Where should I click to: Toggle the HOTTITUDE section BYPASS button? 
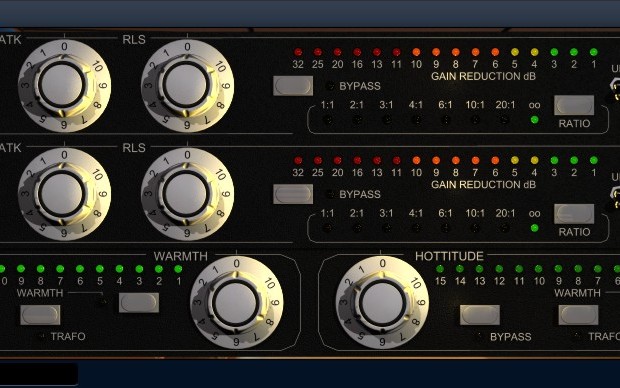480,315
